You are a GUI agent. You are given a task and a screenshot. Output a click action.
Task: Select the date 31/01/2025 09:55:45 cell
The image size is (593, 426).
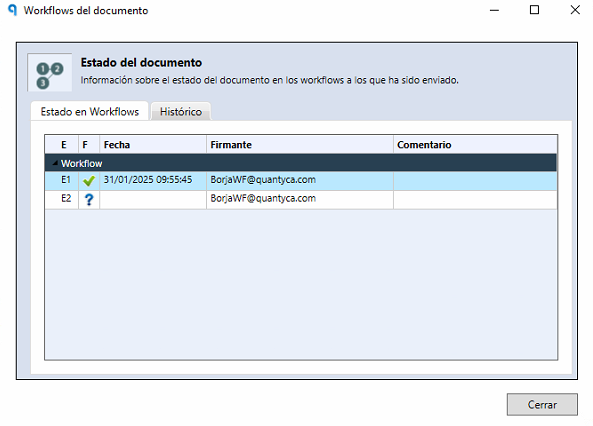[153, 180]
